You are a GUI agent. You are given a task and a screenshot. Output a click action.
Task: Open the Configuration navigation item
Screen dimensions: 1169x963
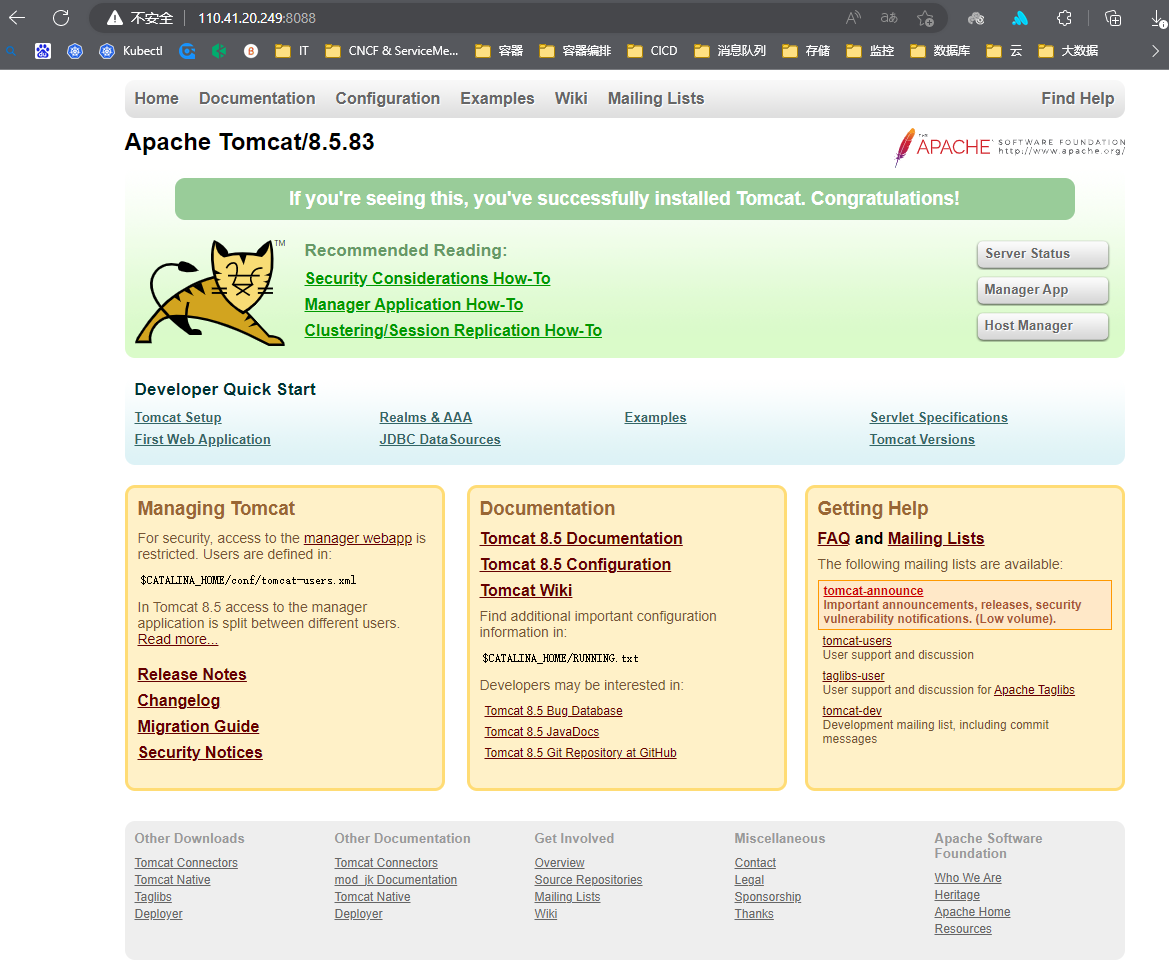pyautogui.click(x=388, y=98)
